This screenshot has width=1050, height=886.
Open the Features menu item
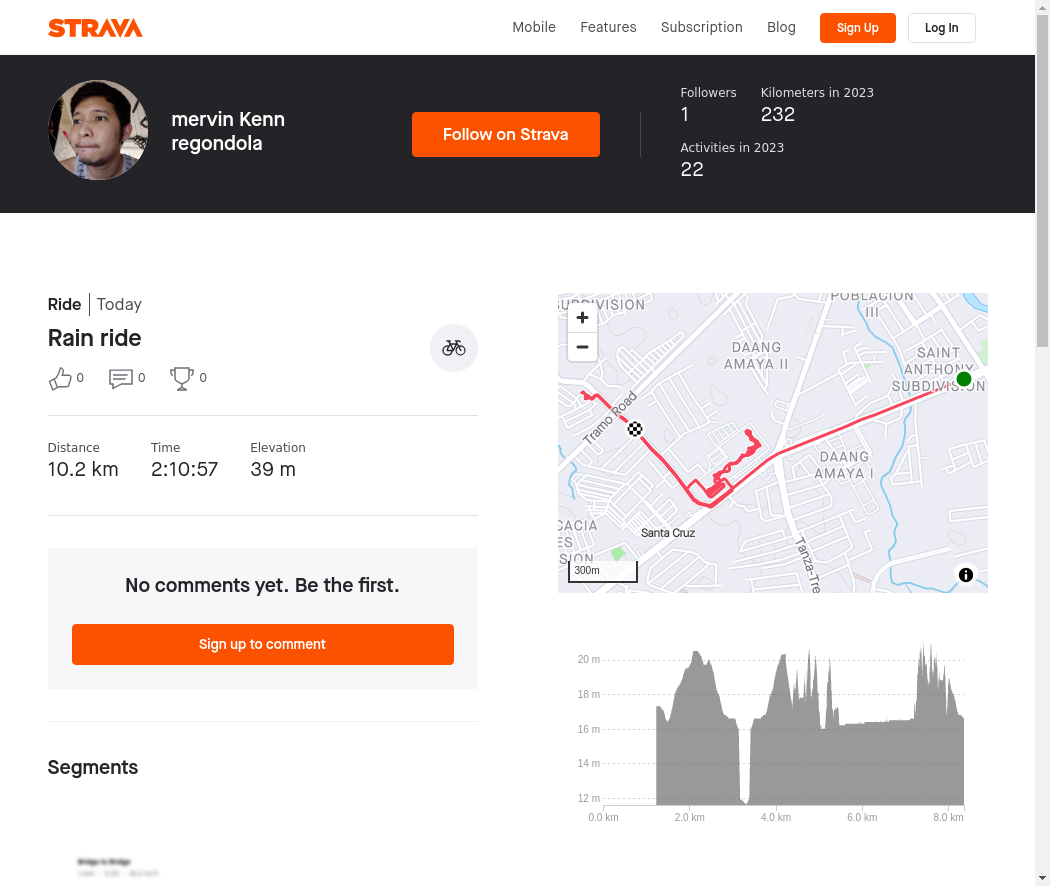(608, 28)
